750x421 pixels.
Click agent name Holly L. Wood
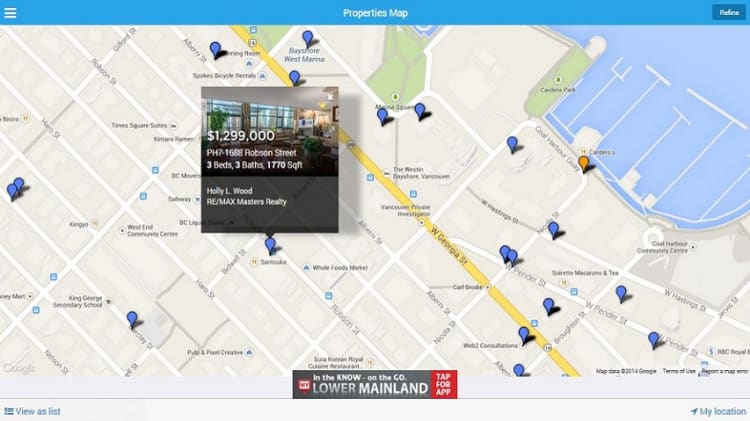click(229, 190)
